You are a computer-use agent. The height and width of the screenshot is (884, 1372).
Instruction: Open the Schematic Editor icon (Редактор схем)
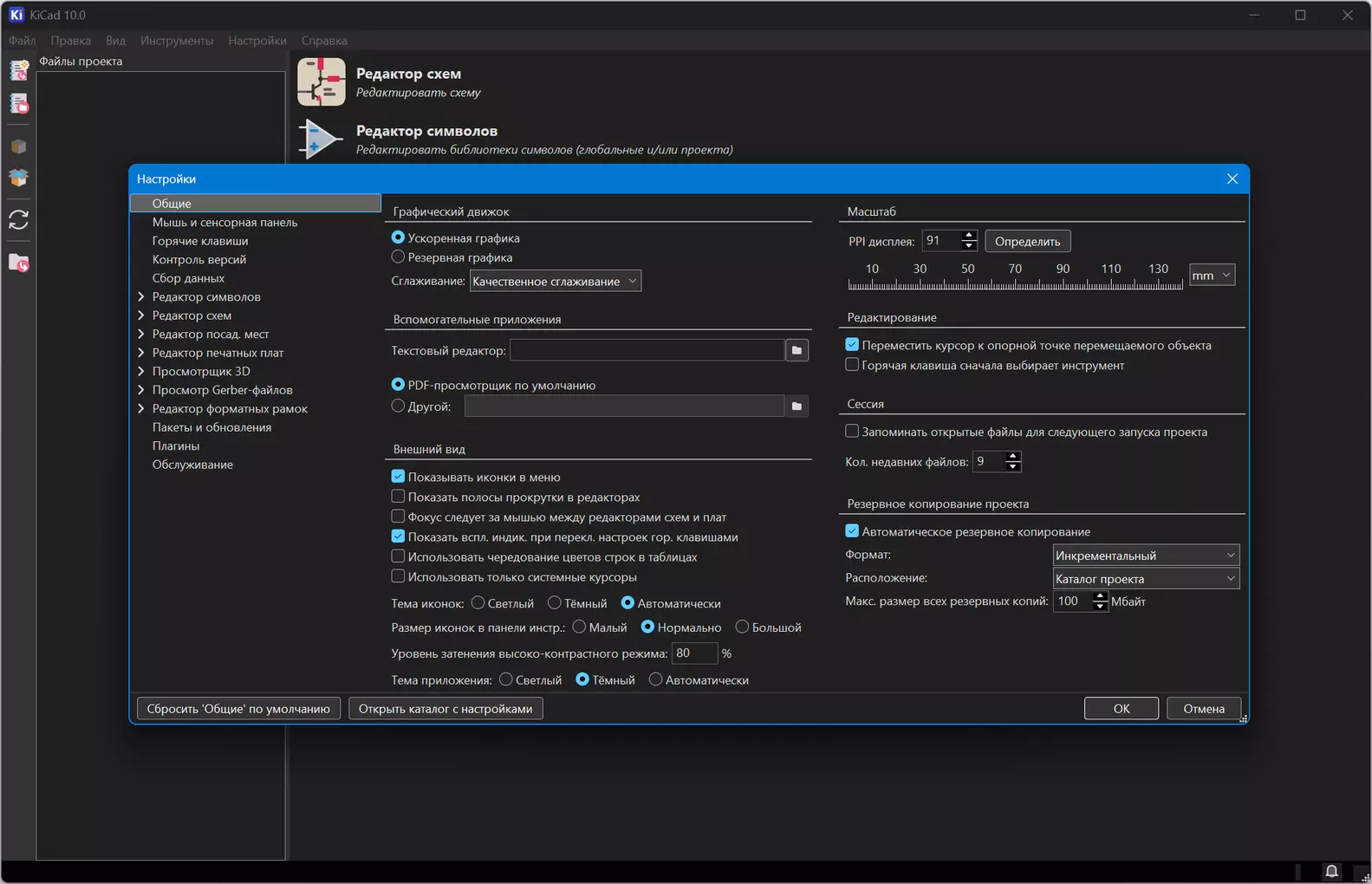pyautogui.click(x=321, y=81)
